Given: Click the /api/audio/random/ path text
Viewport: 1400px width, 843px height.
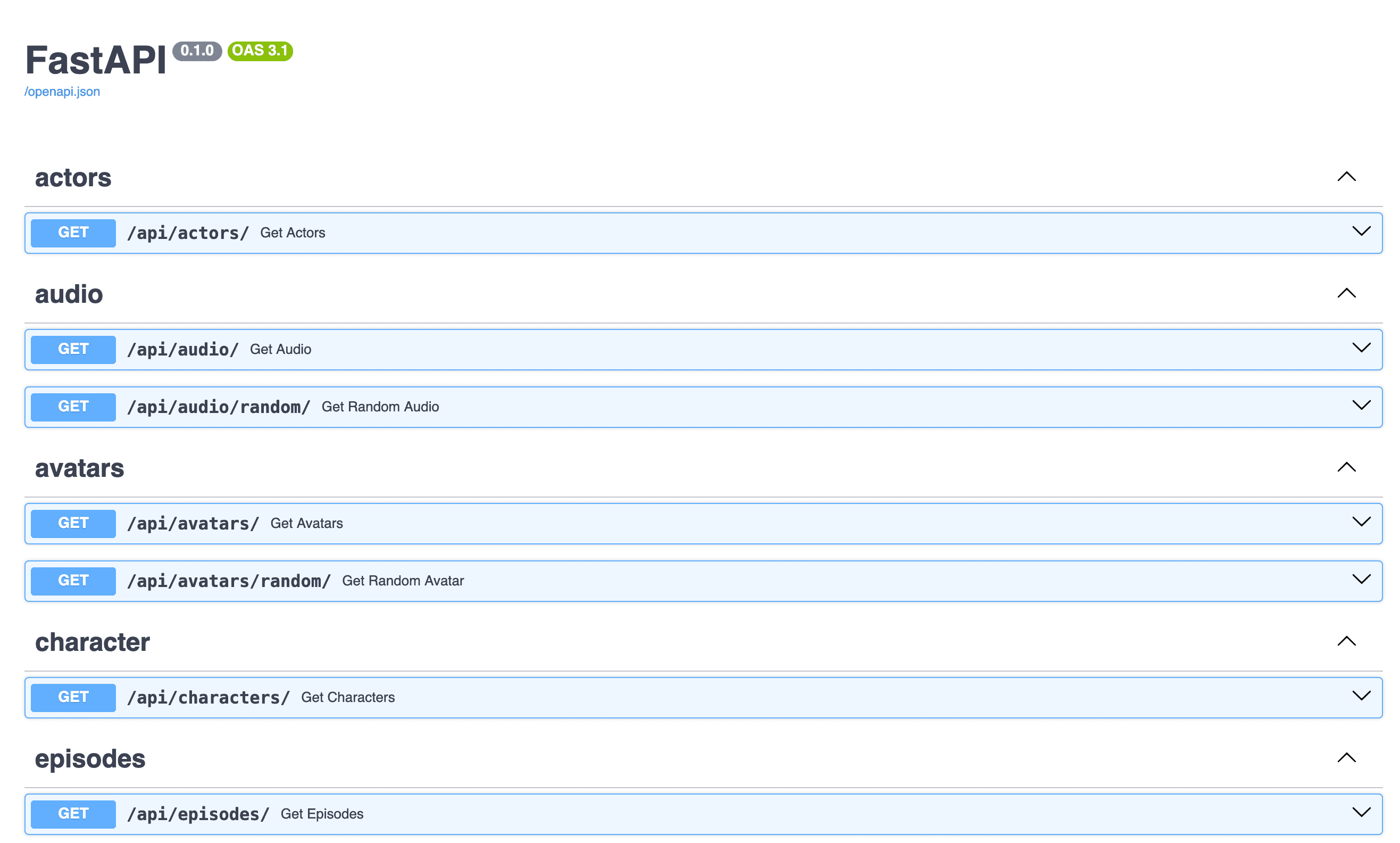Looking at the screenshot, I should (x=219, y=407).
